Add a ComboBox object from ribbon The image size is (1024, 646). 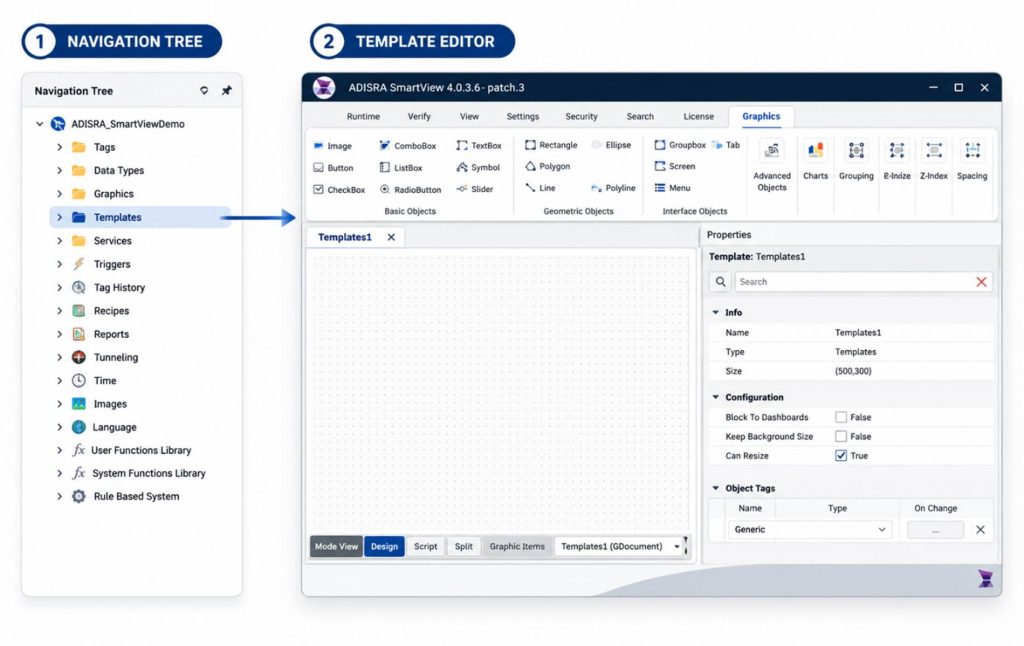point(408,146)
